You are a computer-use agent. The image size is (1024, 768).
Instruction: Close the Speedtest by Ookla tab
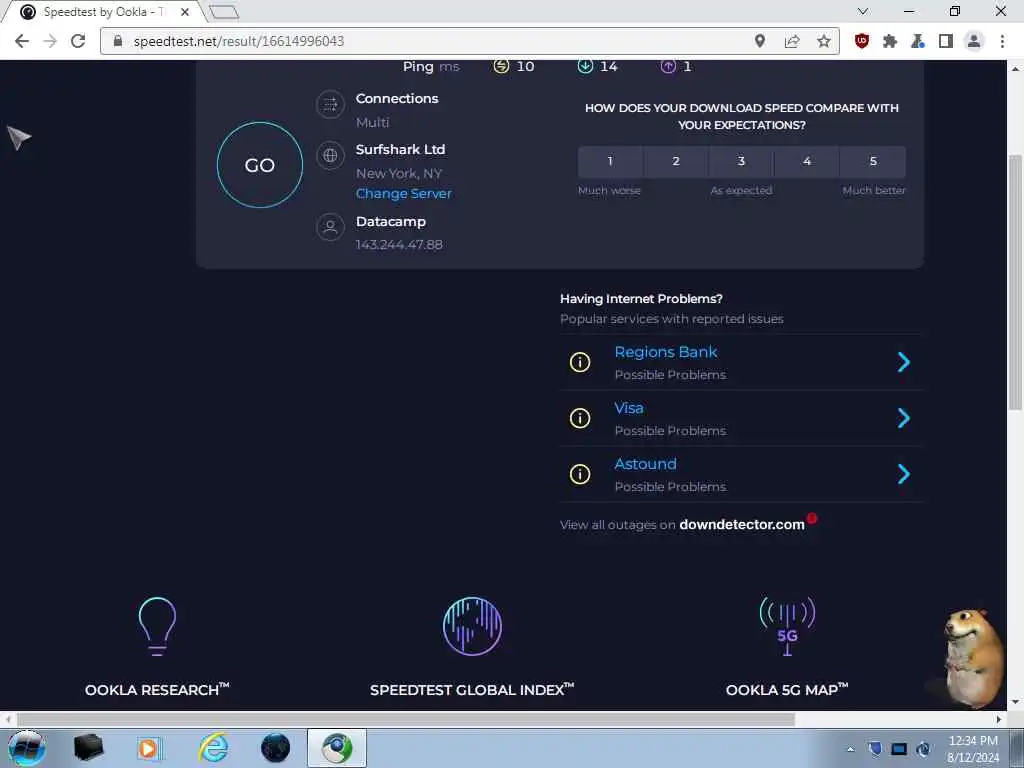pyautogui.click(x=185, y=12)
